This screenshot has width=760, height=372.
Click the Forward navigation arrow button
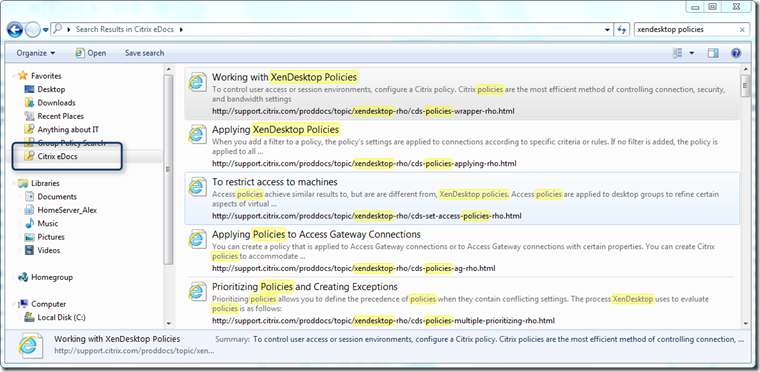(x=32, y=30)
